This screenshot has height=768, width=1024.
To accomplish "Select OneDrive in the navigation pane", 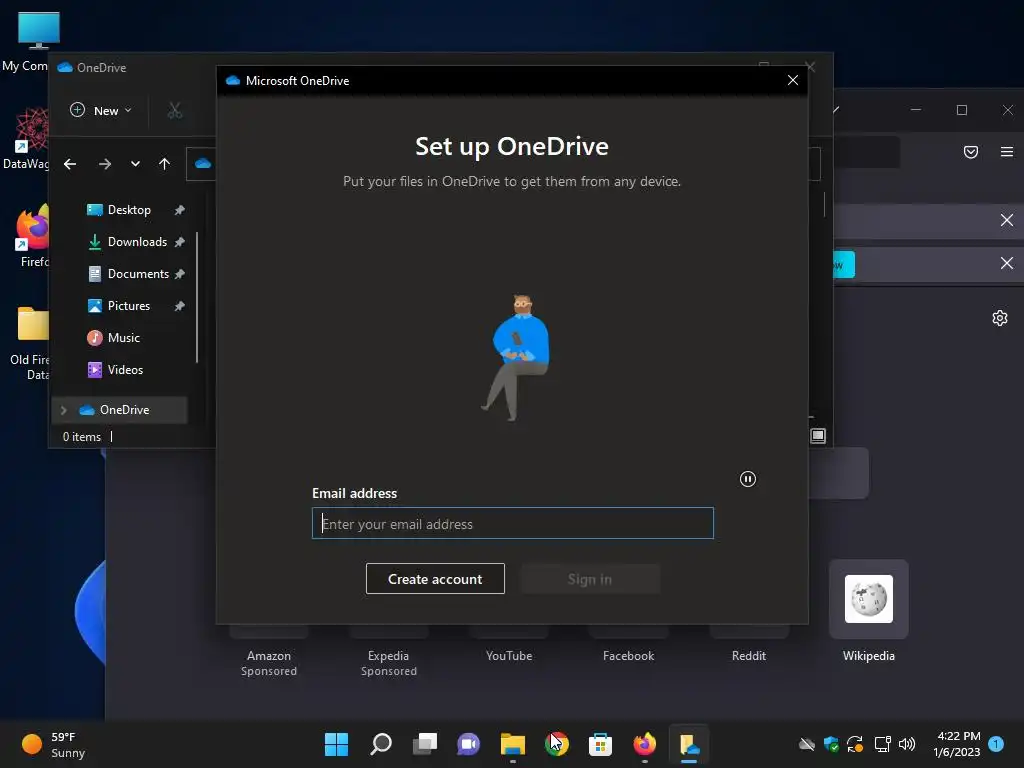I will [120, 409].
